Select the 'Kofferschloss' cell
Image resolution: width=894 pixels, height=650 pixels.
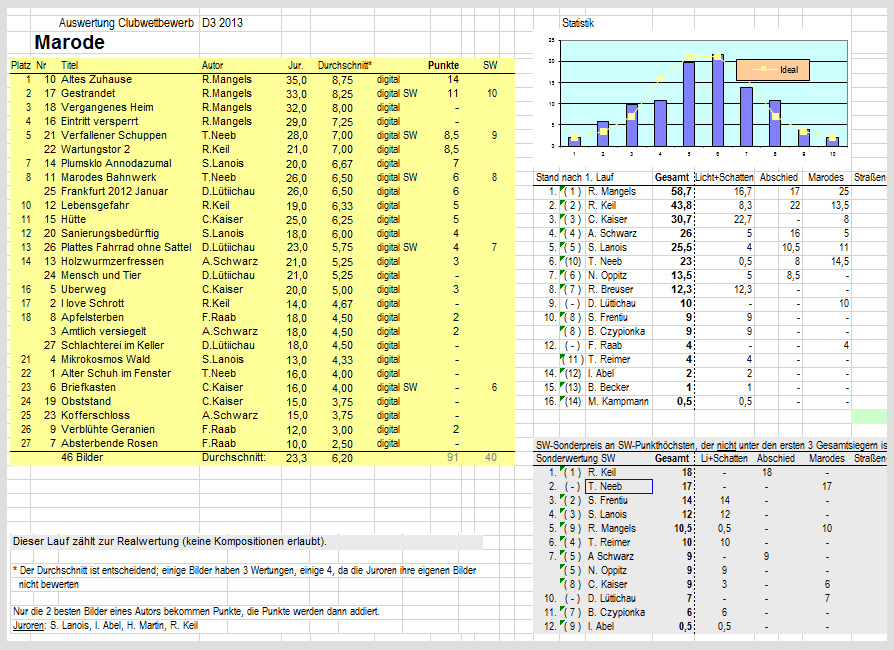tap(95, 415)
